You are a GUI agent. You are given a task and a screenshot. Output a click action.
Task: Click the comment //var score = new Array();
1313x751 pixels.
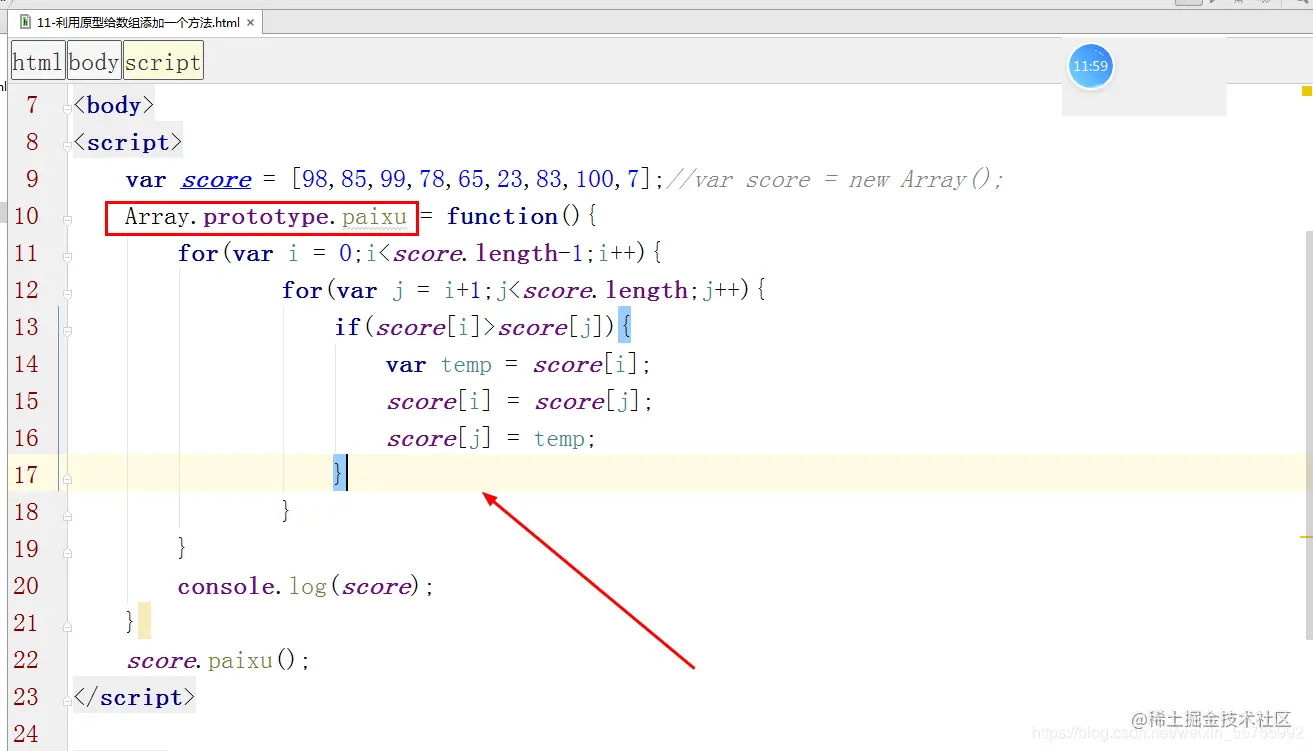pos(834,180)
